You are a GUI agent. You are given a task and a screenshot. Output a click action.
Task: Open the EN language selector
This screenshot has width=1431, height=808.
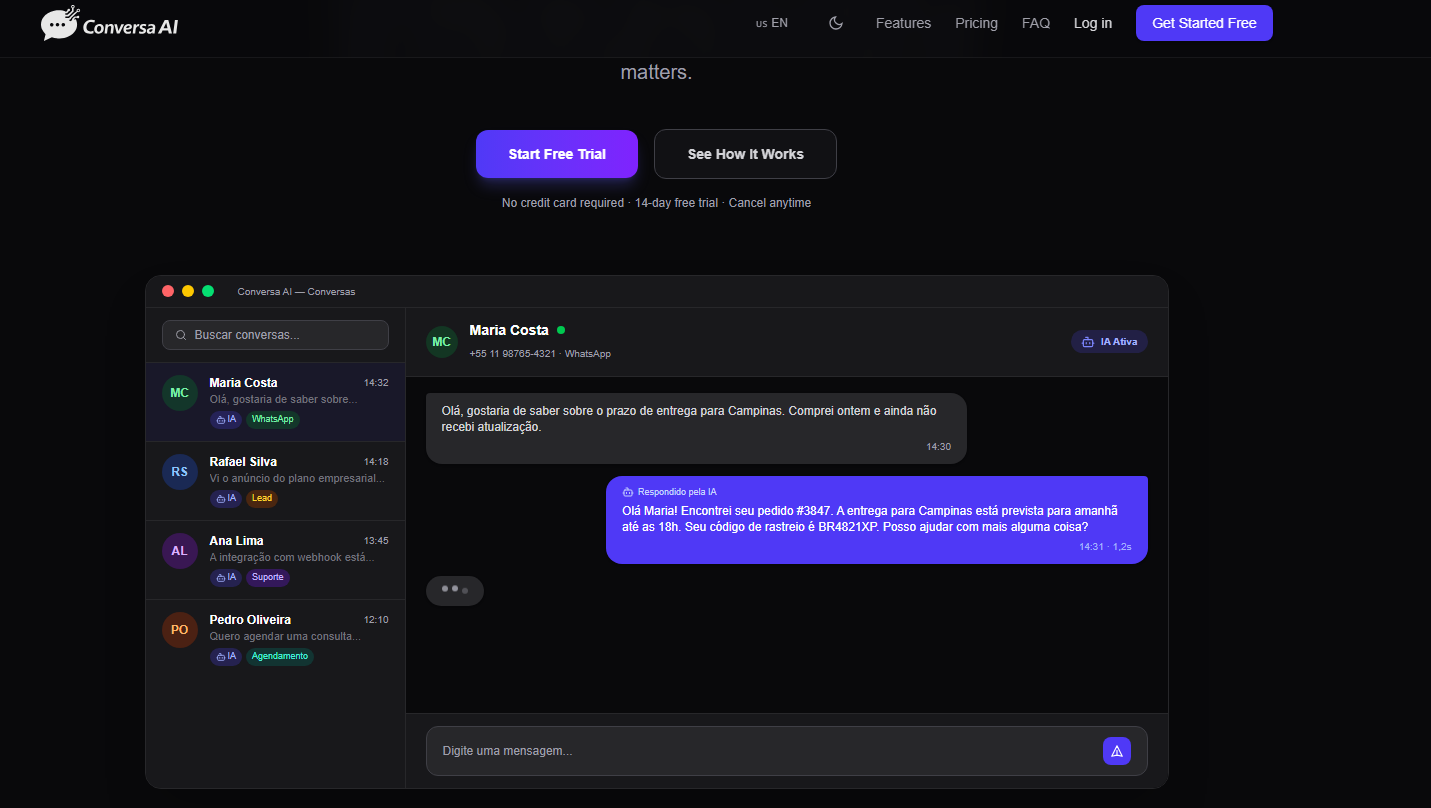coord(772,23)
